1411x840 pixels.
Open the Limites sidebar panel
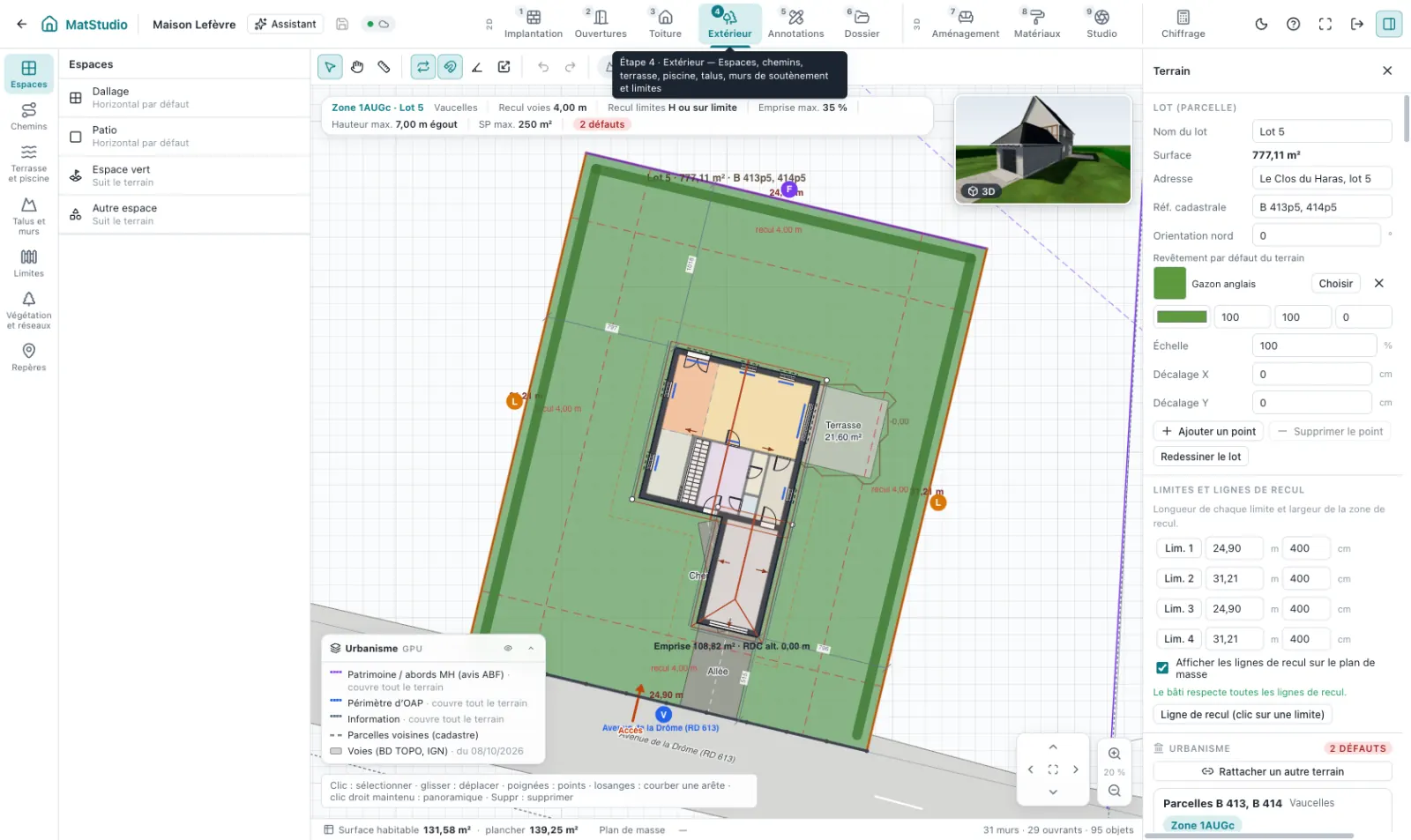pos(29,263)
